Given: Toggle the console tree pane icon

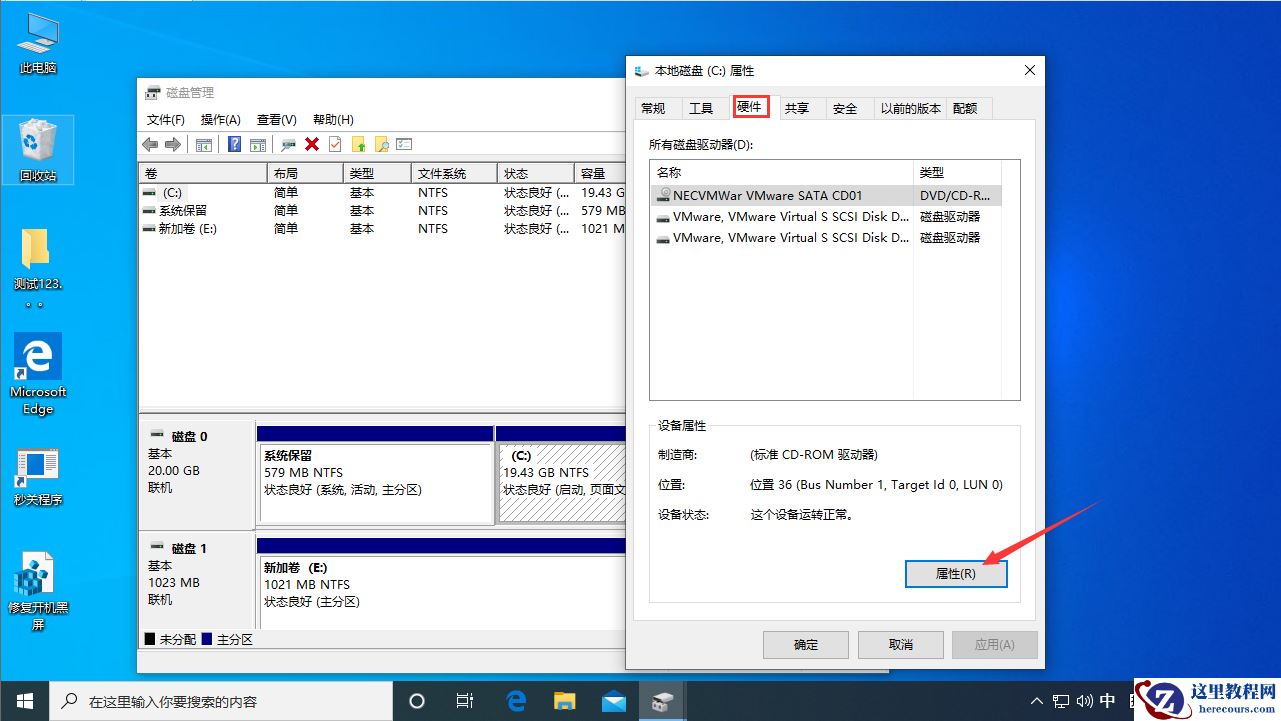Looking at the screenshot, I should click(x=203, y=144).
